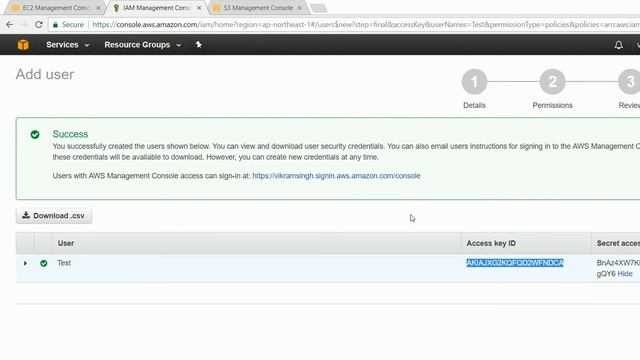Click the Secure padlock icon
Image resolution: width=640 pixels, height=360 pixels.
pos(56,24)
